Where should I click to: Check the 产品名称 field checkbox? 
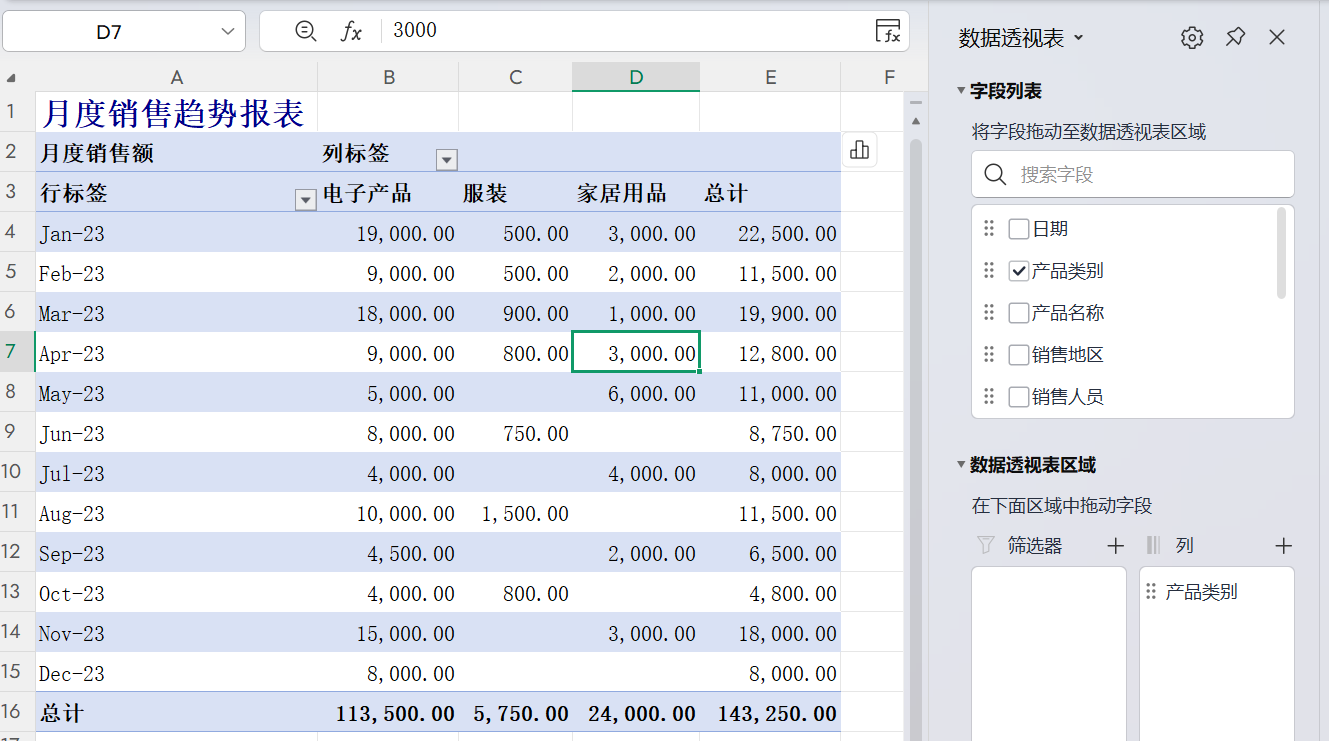point(1019,313)
